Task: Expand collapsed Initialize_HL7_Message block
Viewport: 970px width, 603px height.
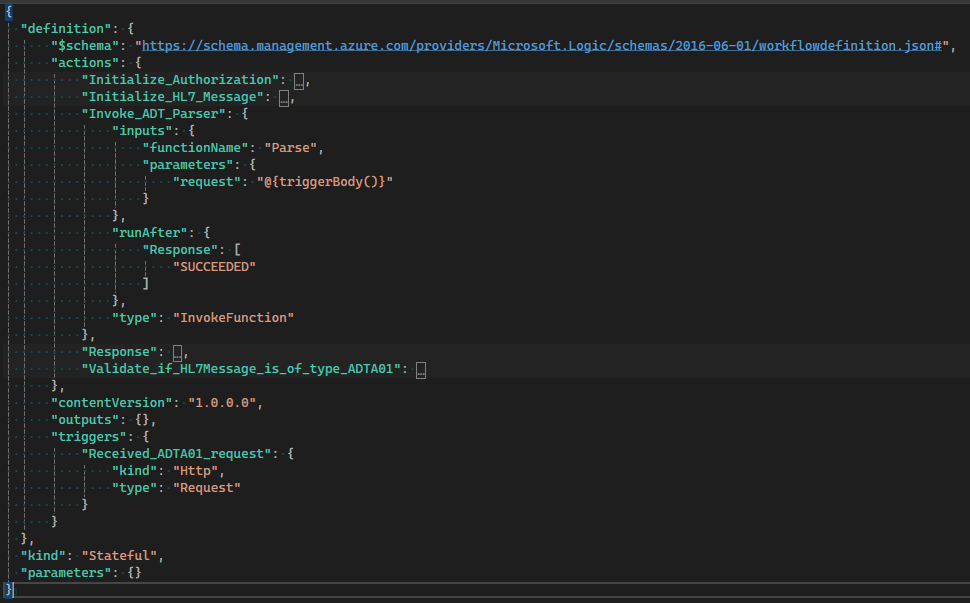Action: pyautogui.click(x=284, y=98)
